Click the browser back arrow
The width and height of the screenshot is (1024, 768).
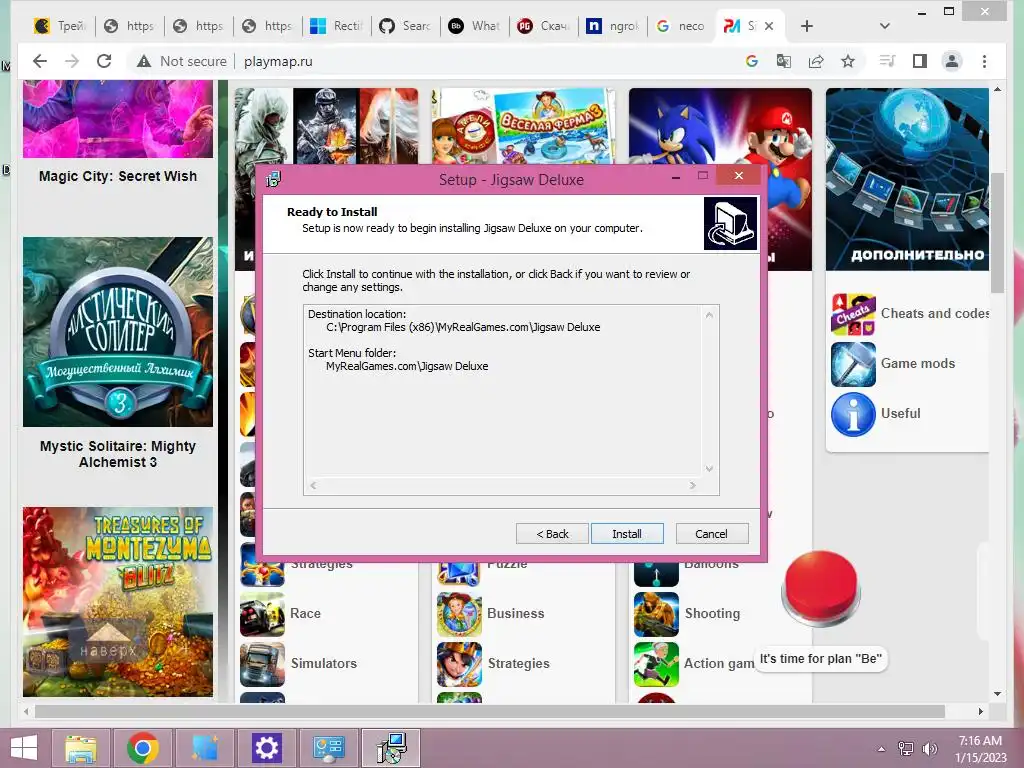(40, 61)
